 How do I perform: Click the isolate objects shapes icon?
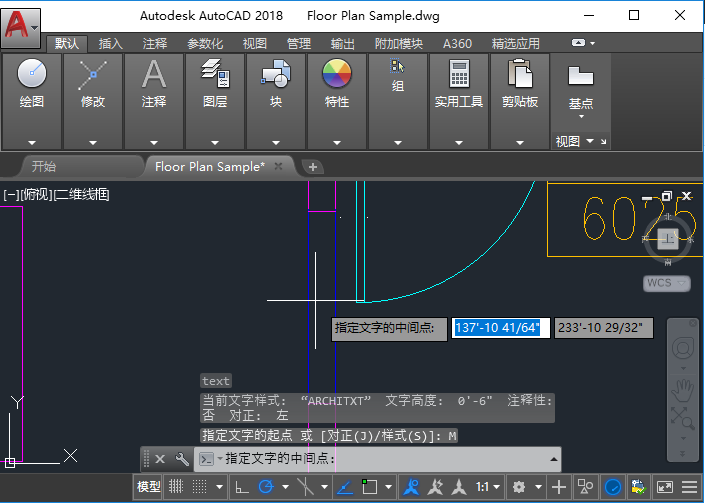pos(585,487)
